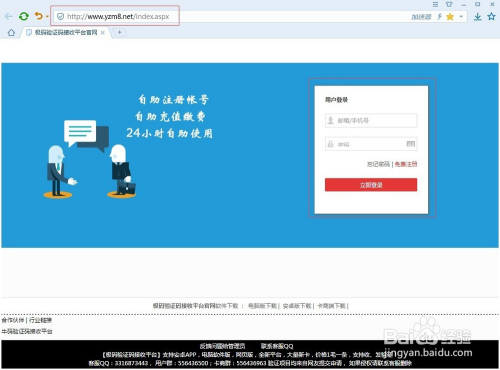Image resolution: width=500 pixels, height=370 pixels.
Task: Click the email/phone login field
Action: pyautogui.click(x=371, y=120)
